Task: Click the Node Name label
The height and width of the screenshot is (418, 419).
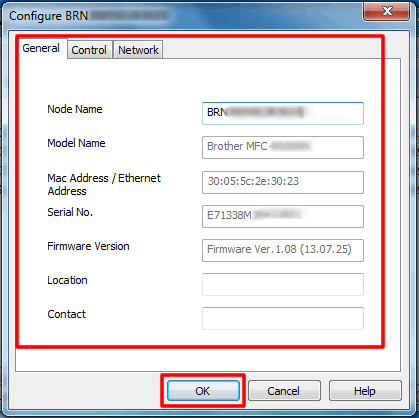Action: [75, 109]
